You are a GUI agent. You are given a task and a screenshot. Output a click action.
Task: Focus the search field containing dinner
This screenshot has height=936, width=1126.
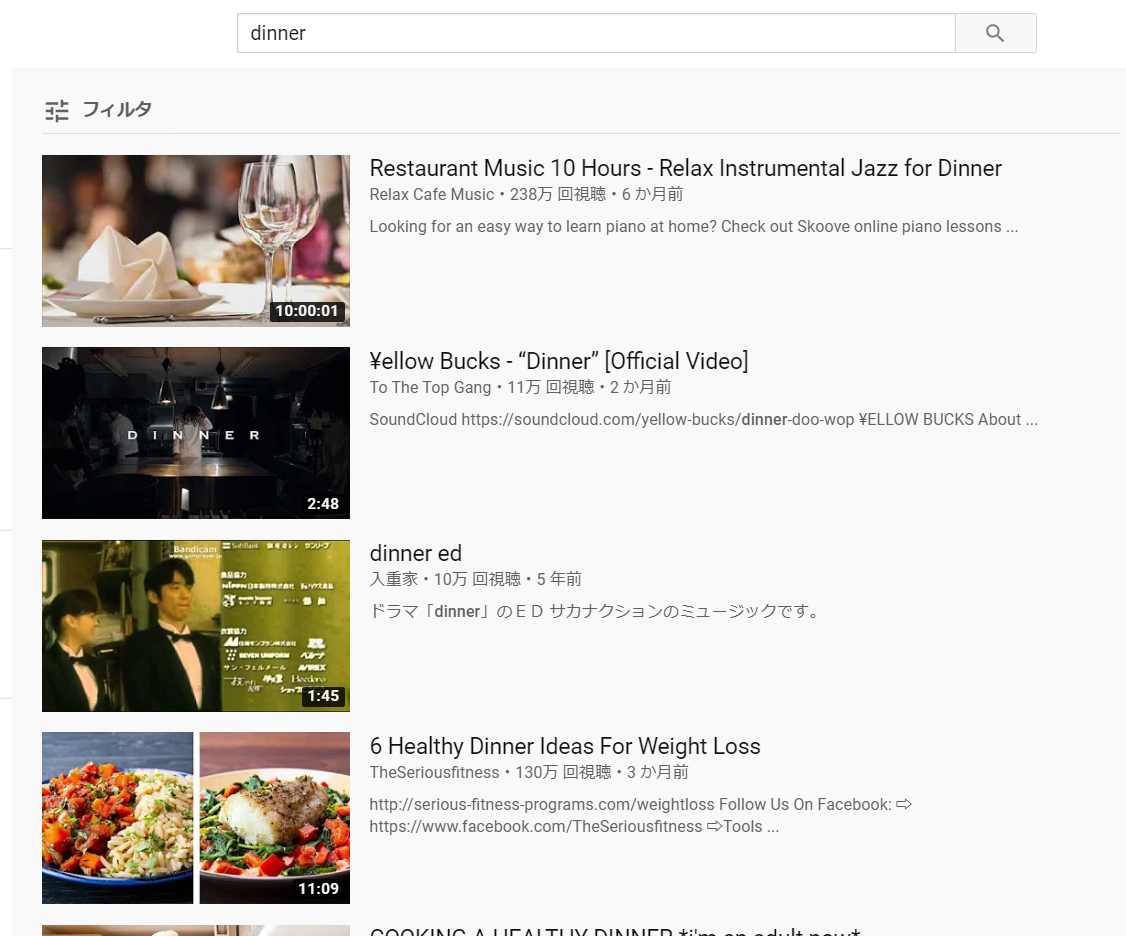click(x=596, y=33)
